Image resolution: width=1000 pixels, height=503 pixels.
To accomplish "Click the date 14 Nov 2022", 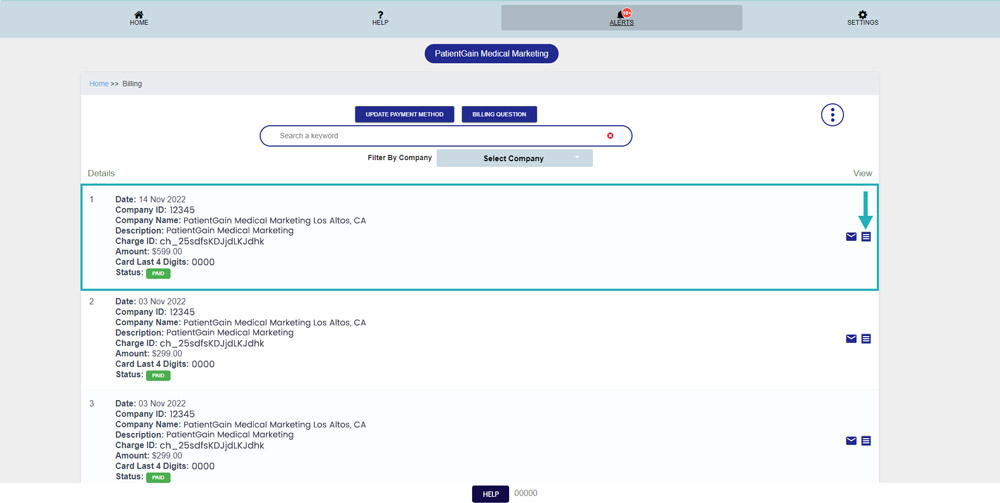I will coord(162,200).
